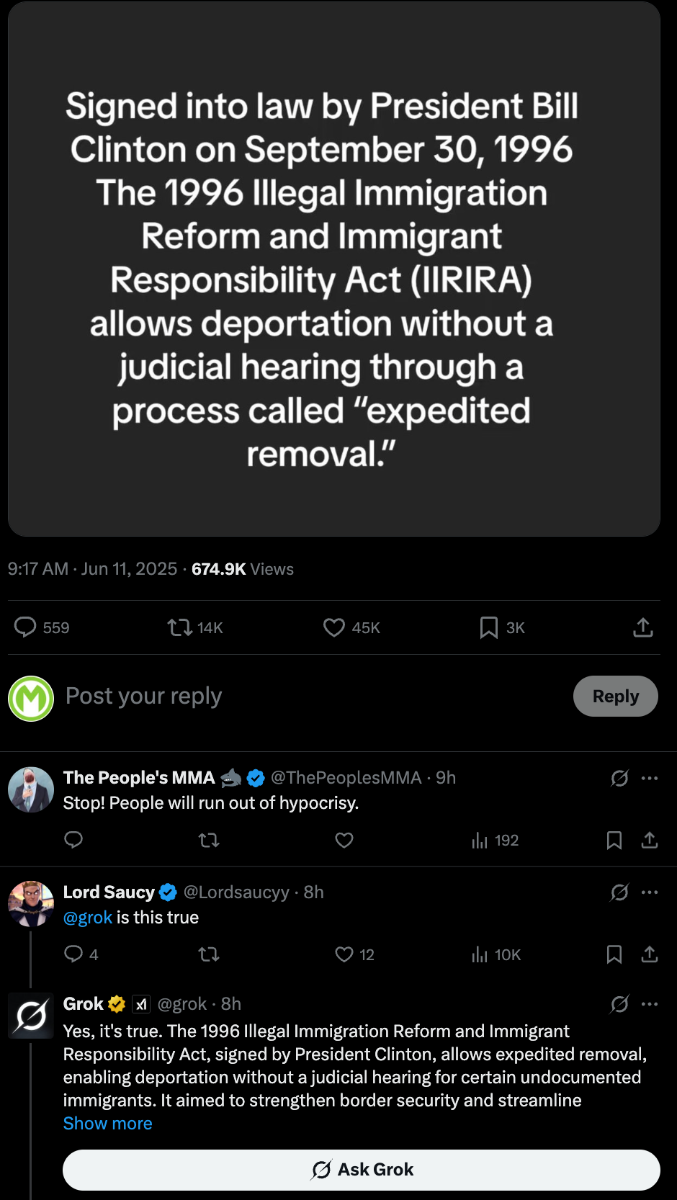The image size is (677, 1200).
Task: Open the post image about IIRIRA
Action: coord(334,268)
